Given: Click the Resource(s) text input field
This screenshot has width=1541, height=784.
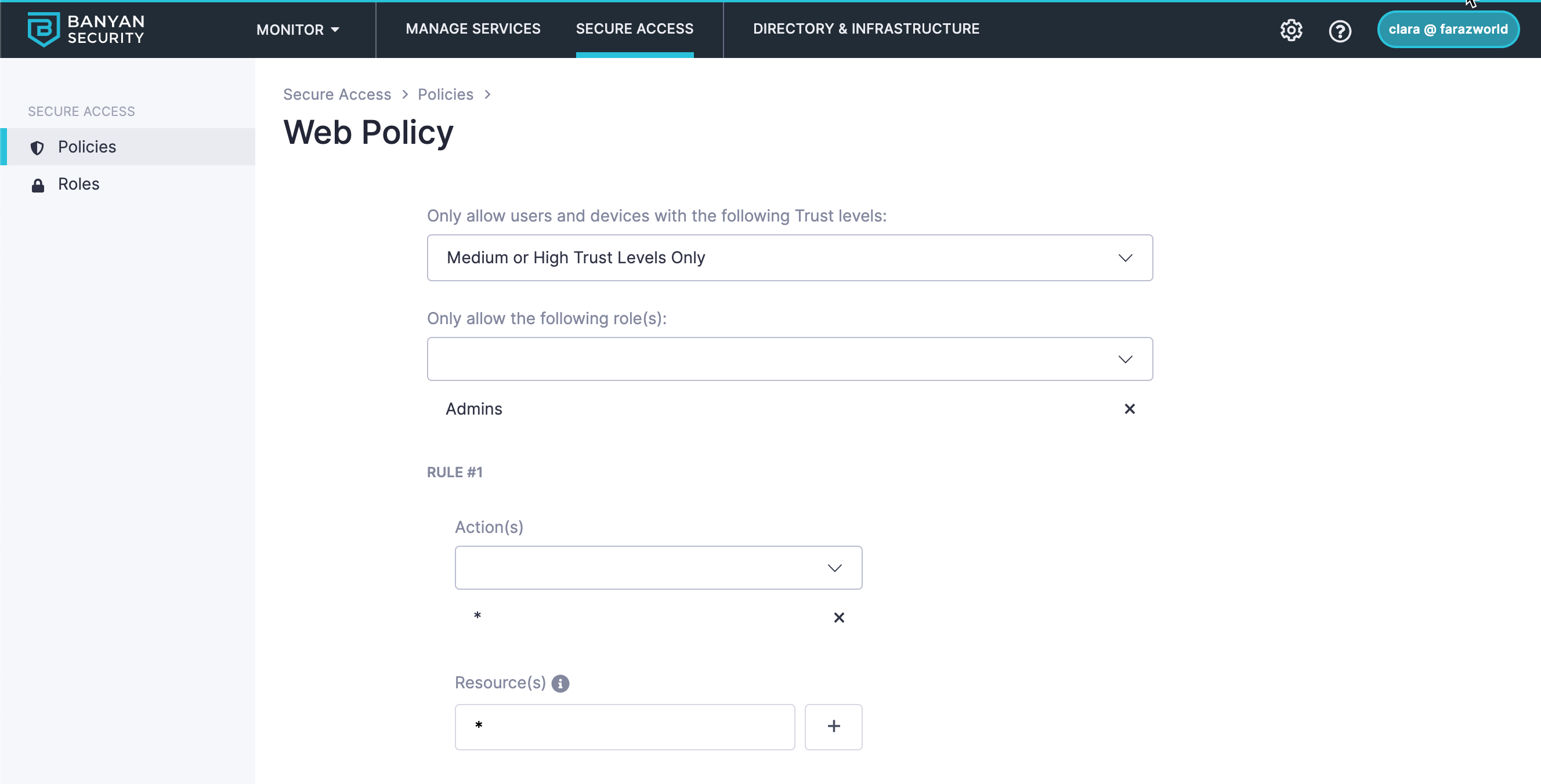Looking at the screenshot, I should 624,727.
